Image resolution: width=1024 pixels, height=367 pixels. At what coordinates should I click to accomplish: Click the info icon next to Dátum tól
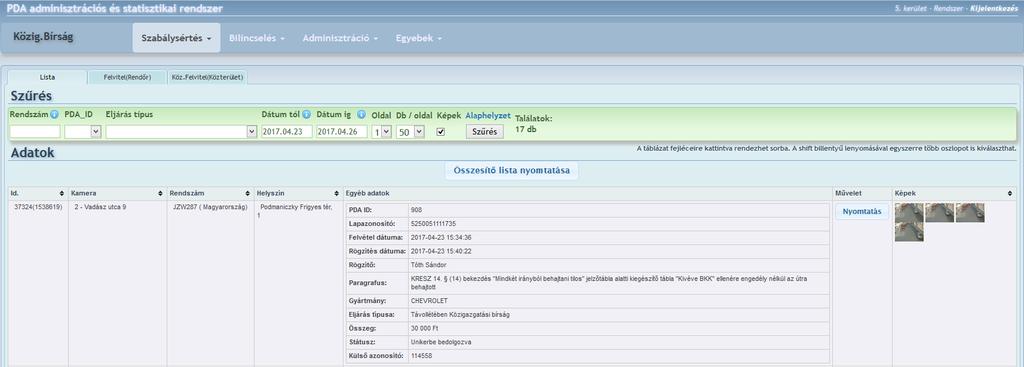click(306, 114)
